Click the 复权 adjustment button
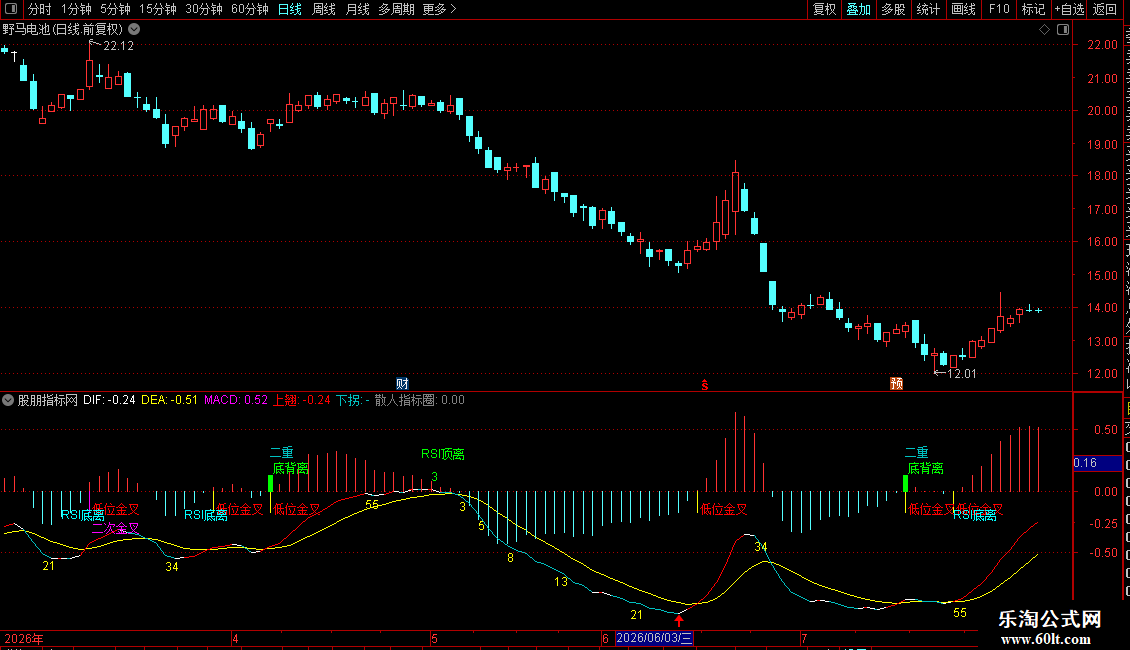The height and width of the screenshot is (650, 1130). pos(824,9)
